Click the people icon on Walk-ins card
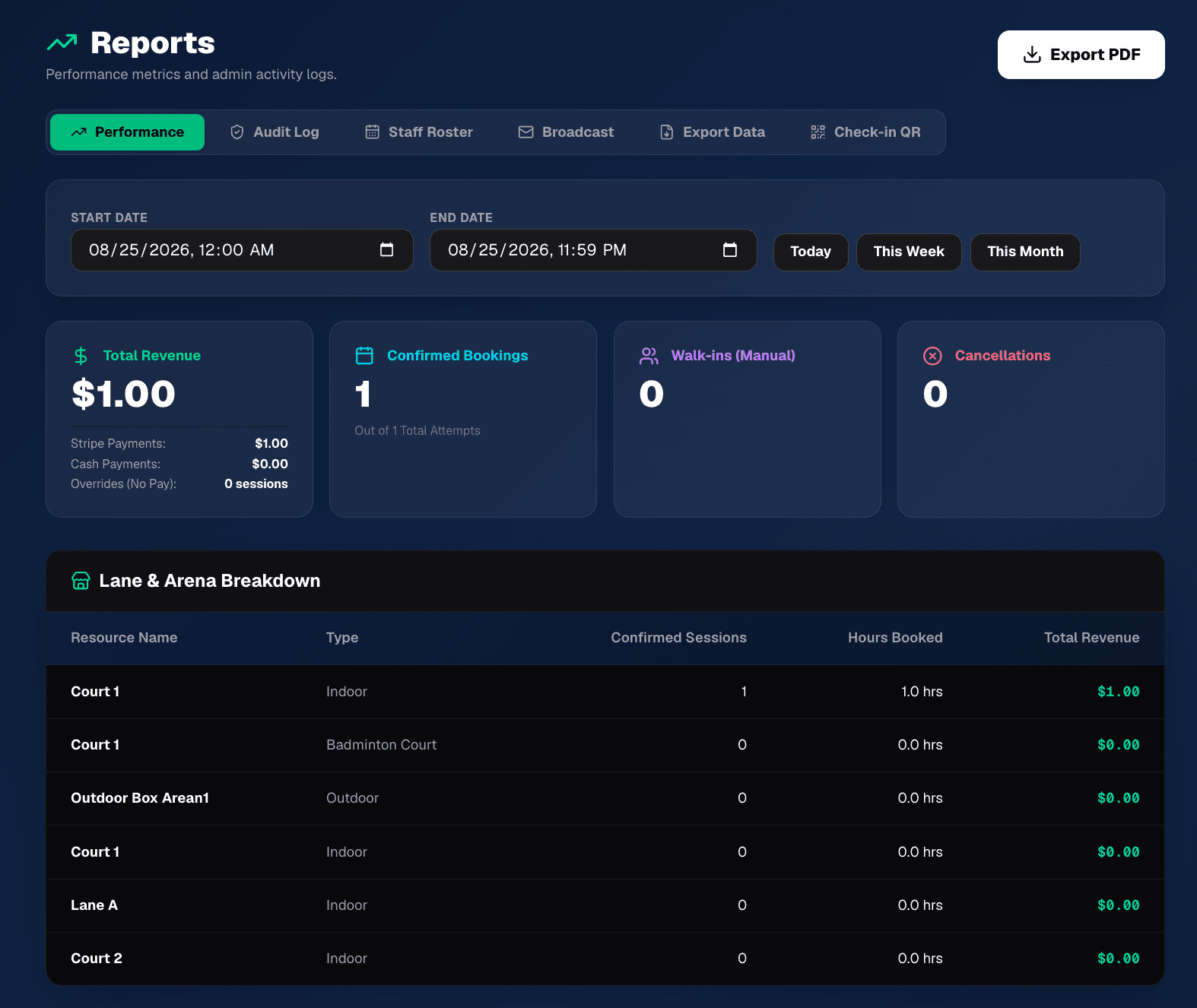1197x1008 pixels. 649,356
